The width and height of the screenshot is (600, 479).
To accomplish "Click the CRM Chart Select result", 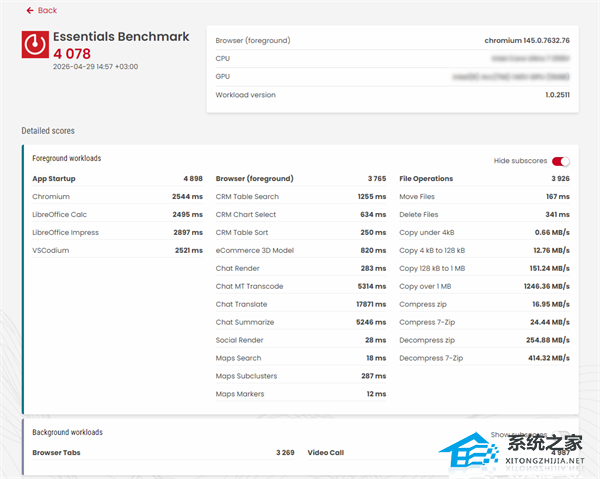I will pos(301,215).
